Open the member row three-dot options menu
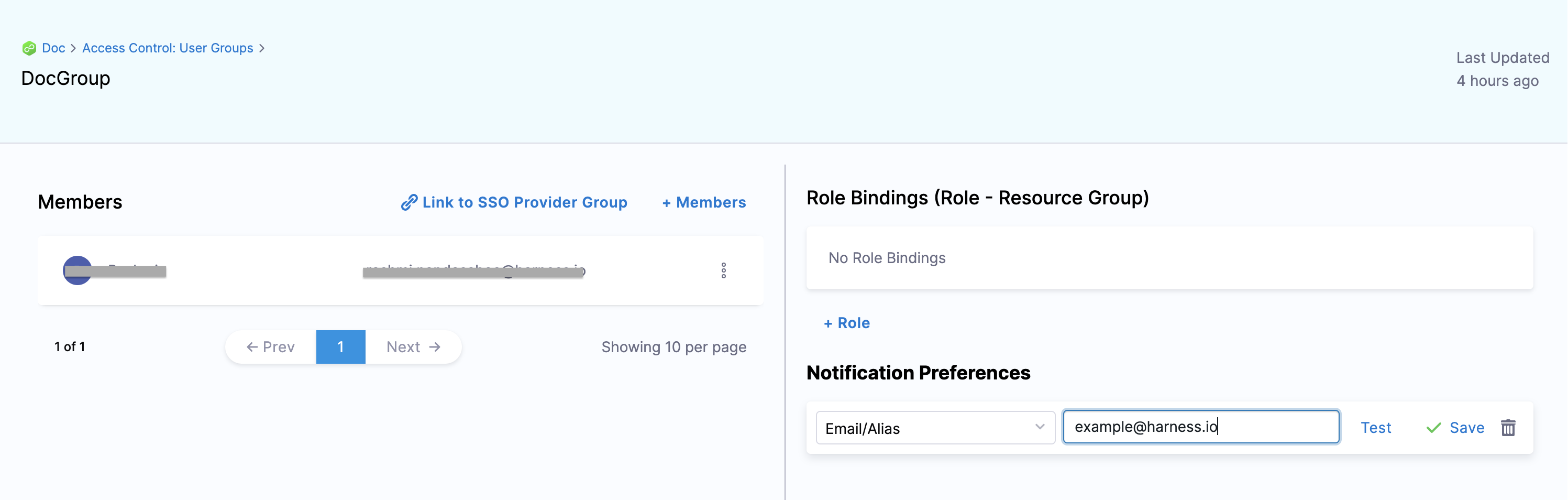Viewport: 1568px width, 500px height. click(x=723, y=270)
